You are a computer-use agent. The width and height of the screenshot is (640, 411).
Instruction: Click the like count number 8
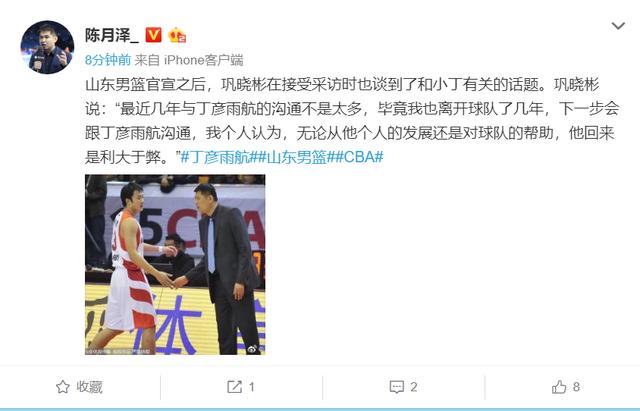576,387
